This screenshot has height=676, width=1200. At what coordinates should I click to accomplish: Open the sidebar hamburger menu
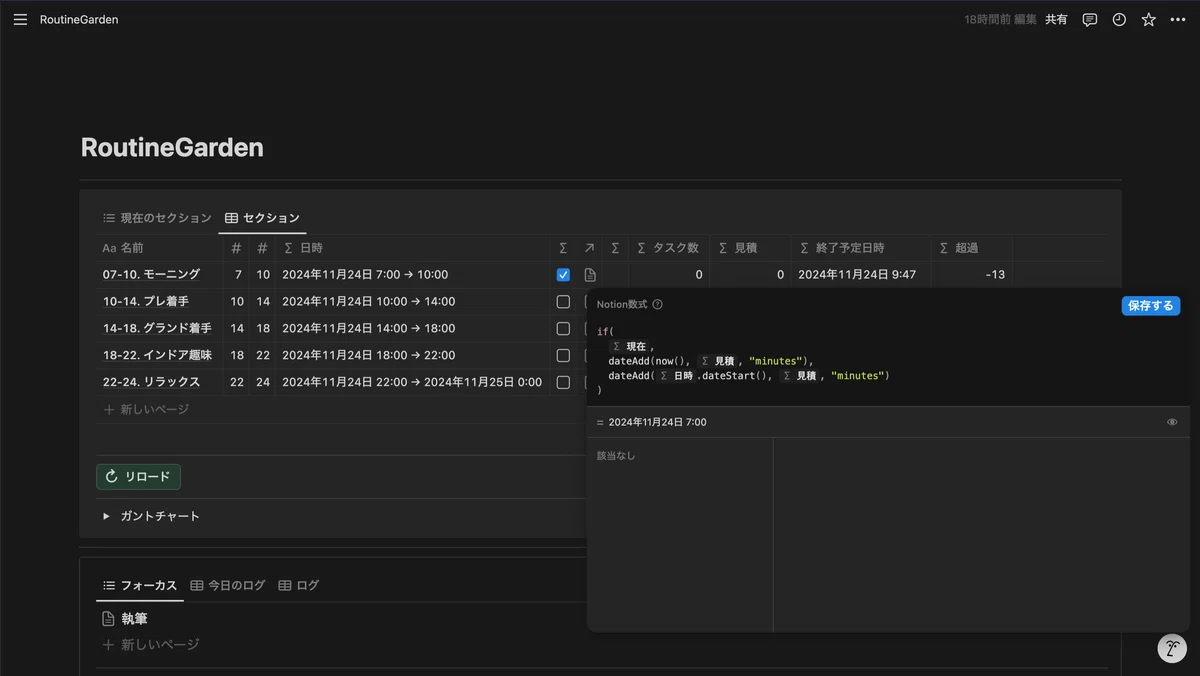[x=20, y=19]
